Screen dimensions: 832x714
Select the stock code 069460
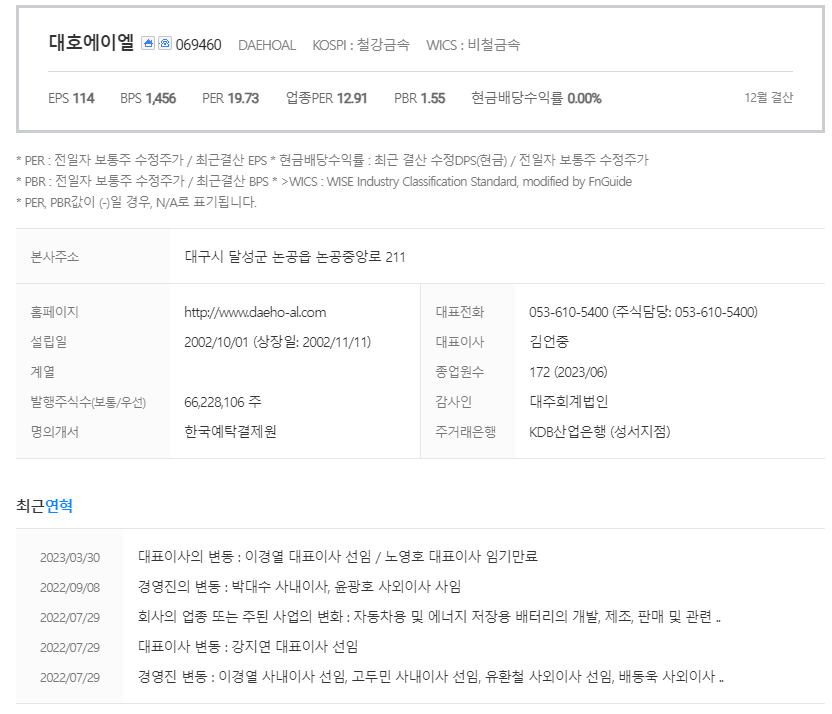coord(198,45)
